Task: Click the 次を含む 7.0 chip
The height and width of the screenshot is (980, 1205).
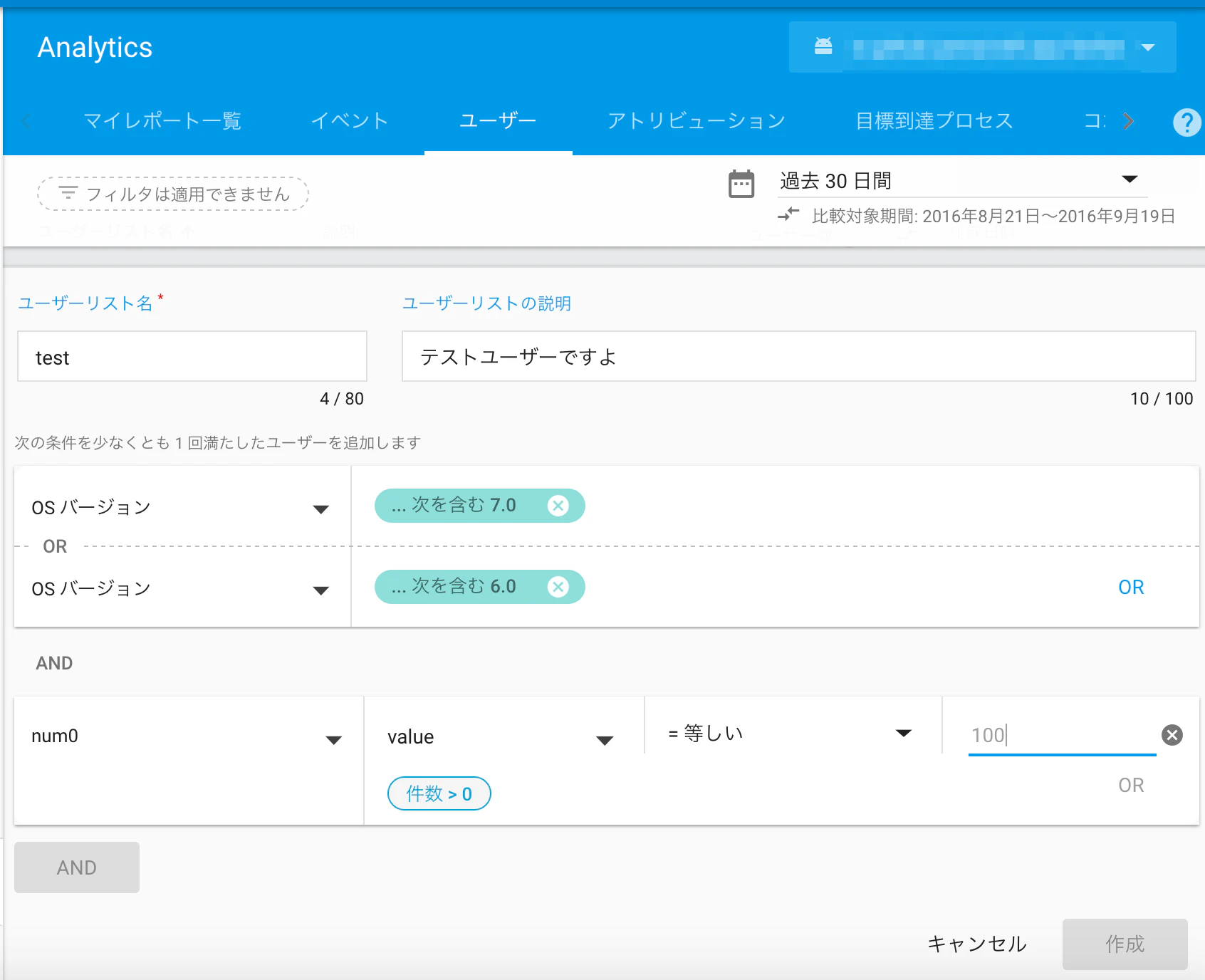Action: pos(480,506)
